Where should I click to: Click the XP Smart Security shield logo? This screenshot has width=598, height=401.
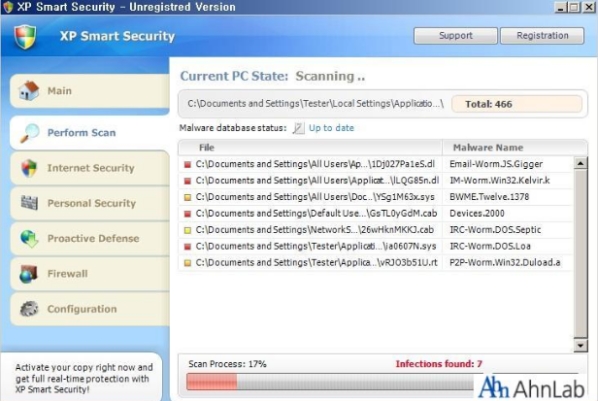pyautogui.click(x=25, y=37)
